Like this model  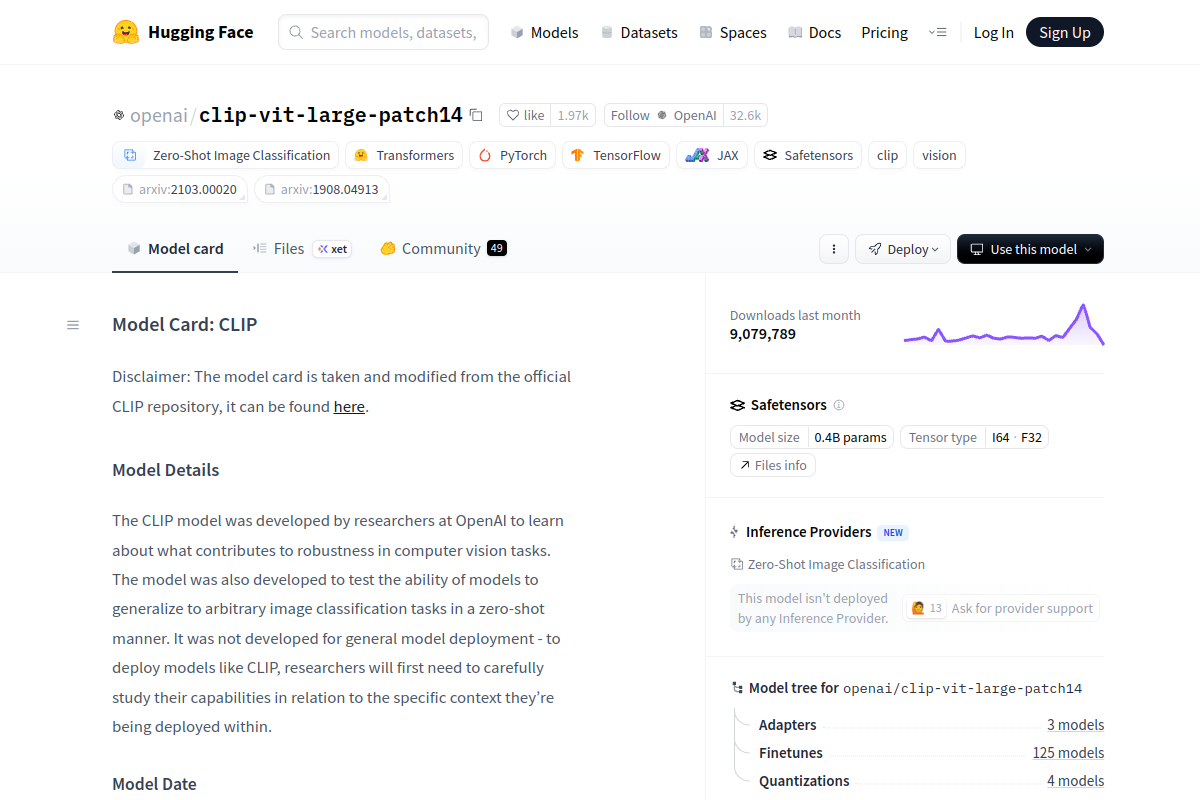tap(525, 115)
